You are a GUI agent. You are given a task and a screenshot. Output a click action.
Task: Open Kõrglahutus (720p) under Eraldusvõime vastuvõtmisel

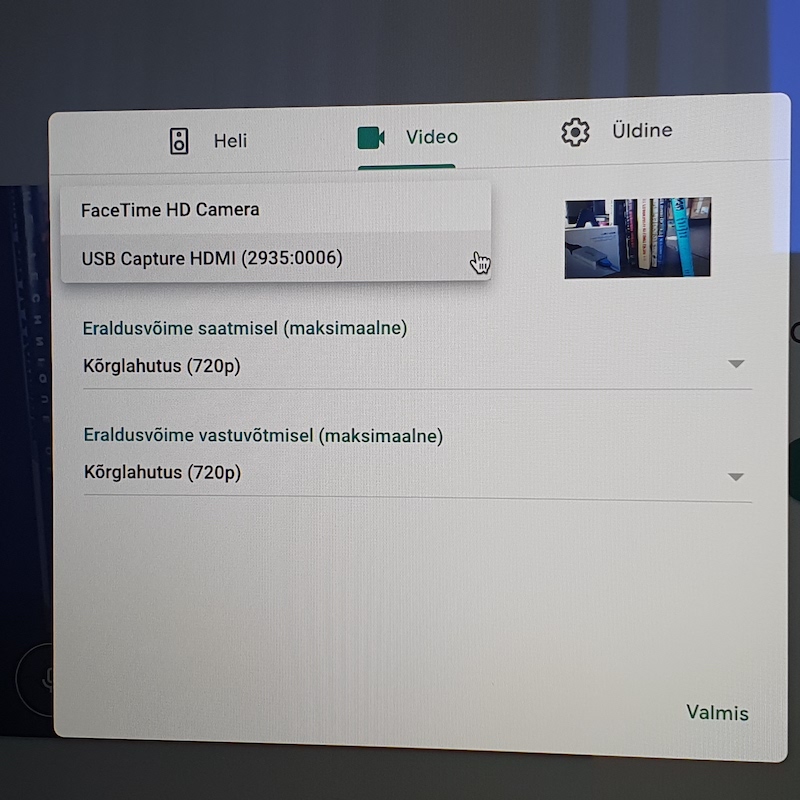pos(162,472)
